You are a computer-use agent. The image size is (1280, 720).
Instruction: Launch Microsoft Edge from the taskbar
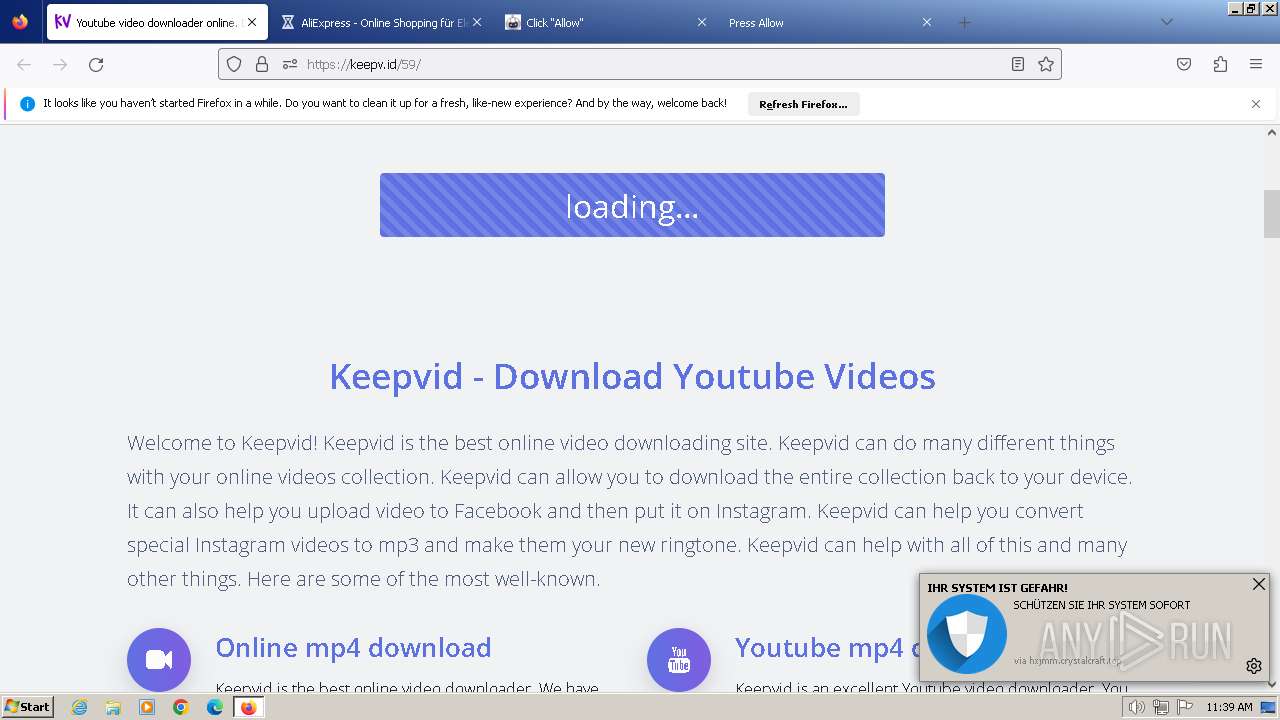215,707
